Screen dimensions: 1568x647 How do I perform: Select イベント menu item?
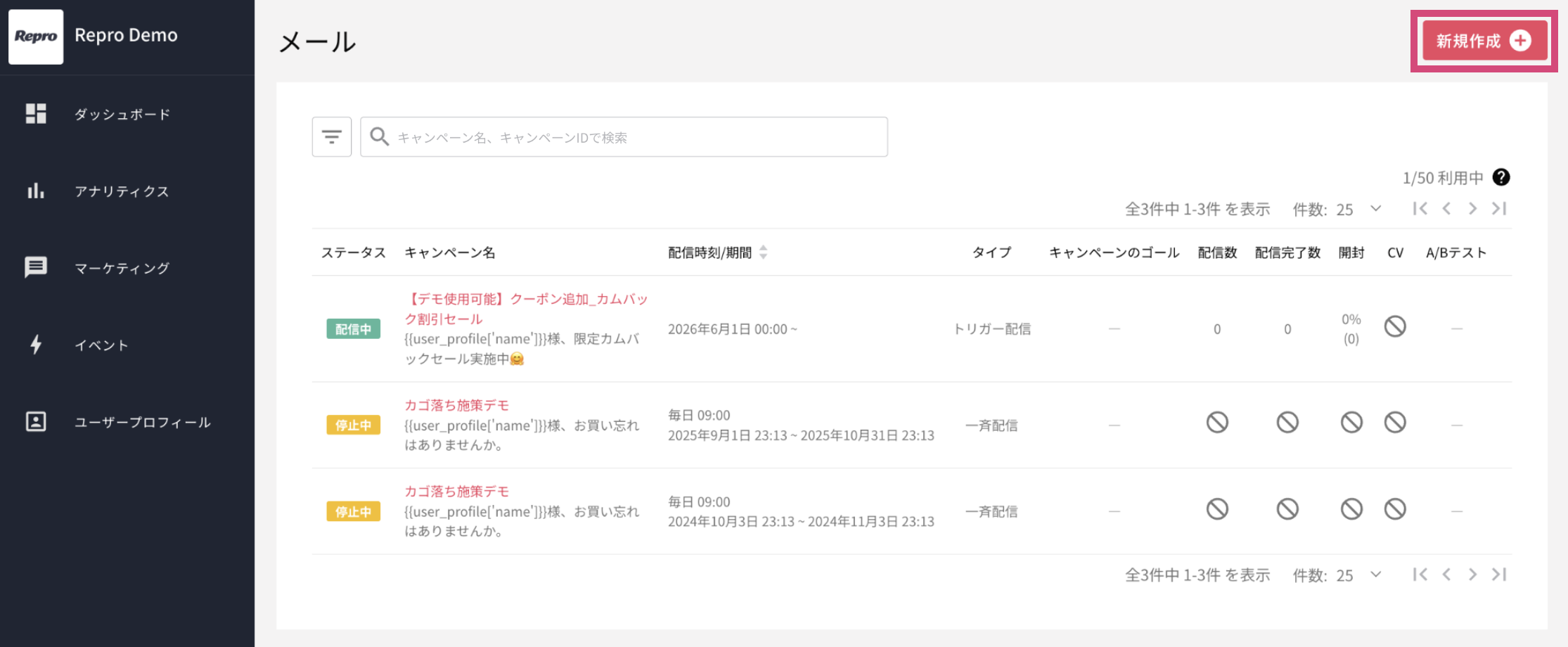(102, 345)
